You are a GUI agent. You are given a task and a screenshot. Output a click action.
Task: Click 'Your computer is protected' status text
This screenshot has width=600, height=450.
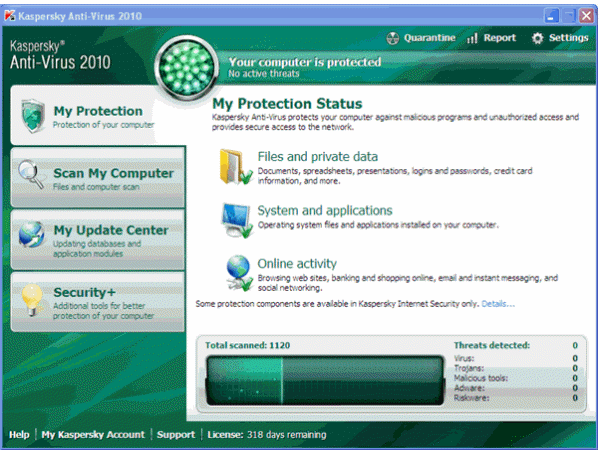click(x=305, y=62)
